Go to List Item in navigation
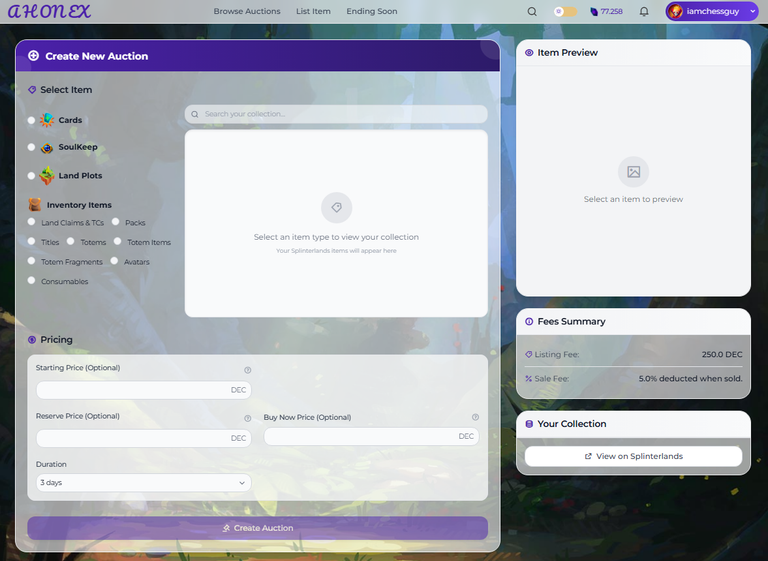This screenshot has width=768, height=561. pos(313,11)
